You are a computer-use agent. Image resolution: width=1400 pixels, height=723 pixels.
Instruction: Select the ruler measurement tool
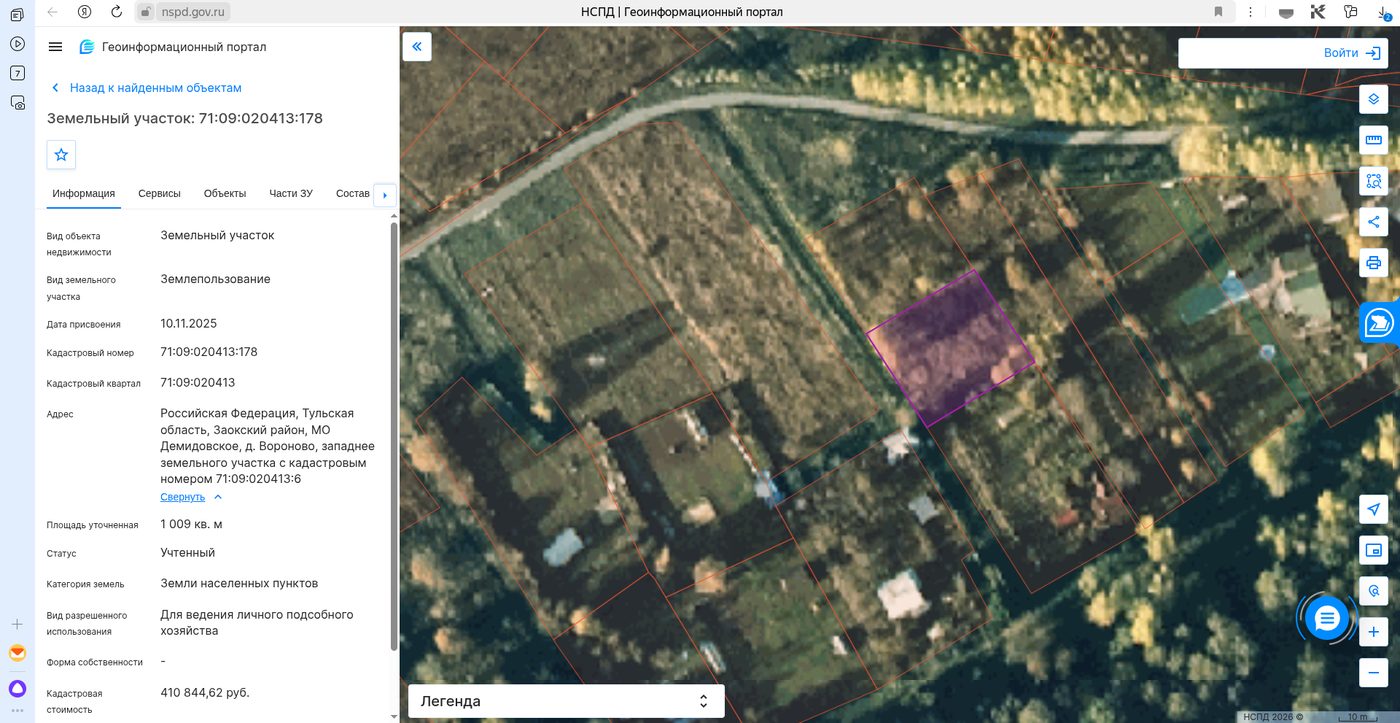[x=1374, y=140]
